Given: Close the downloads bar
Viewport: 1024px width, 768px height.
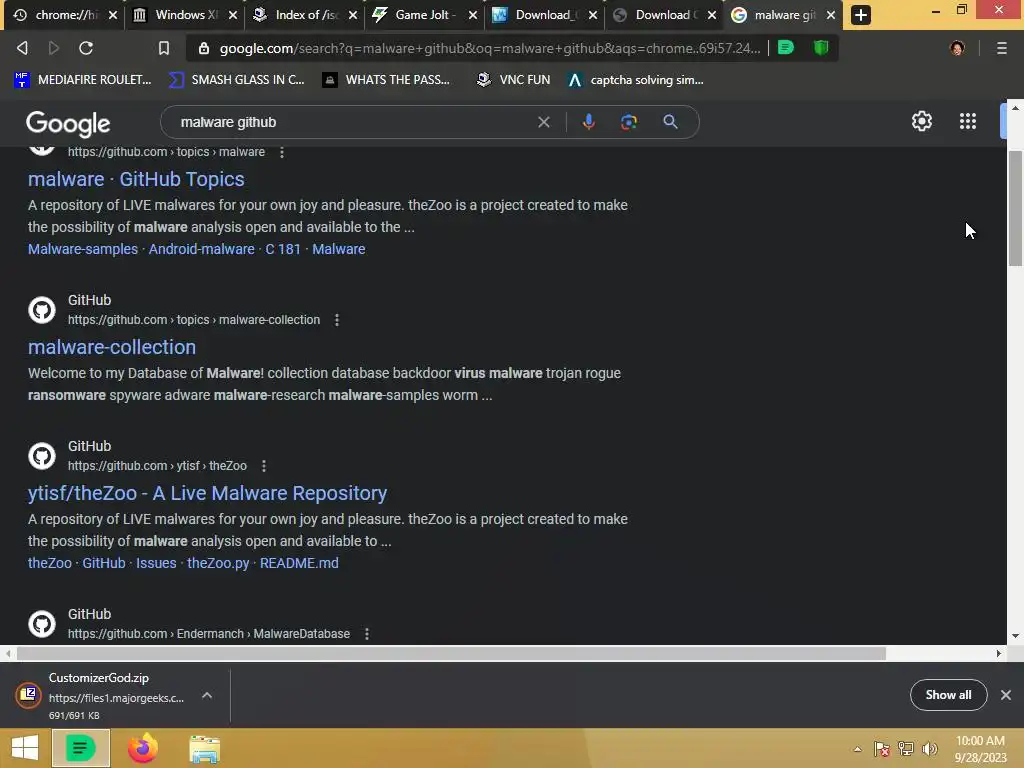Looking at the screenshot, I should [x=1006, y=695].
